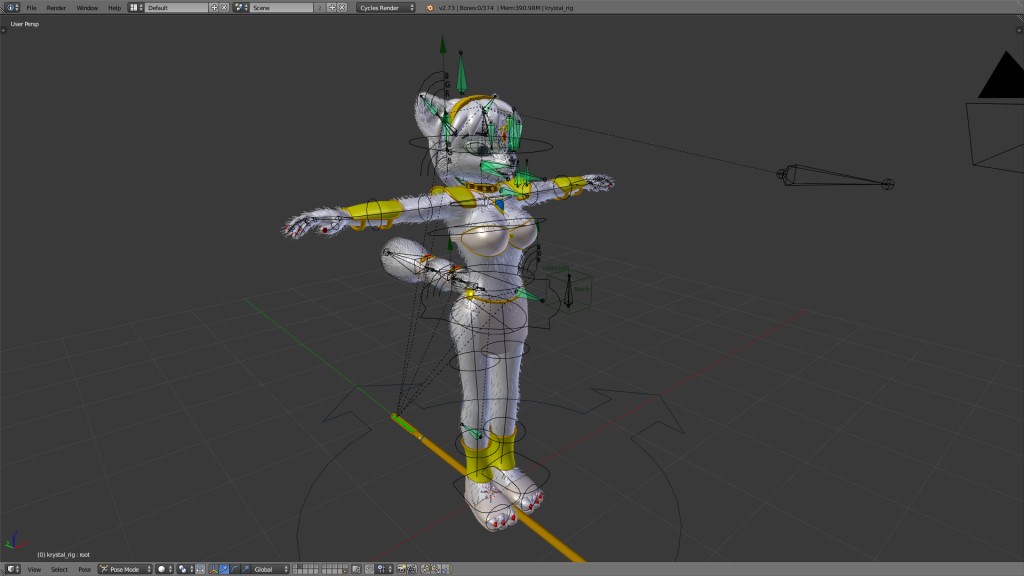Open the pivot point selector icon
1024x576 pixels.
(185, 569)
